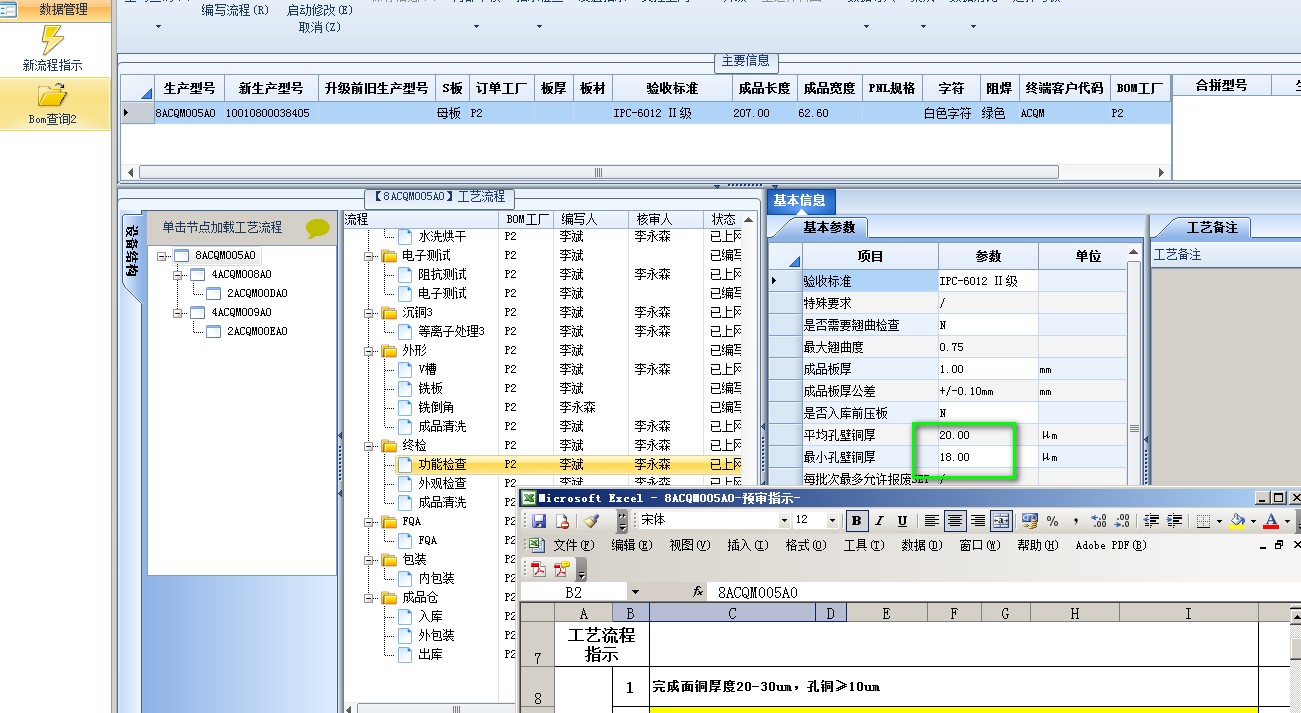Screen dimensions: 1301x713
Task: Toggle Italic formatting in Excel
Action: [x=880, y=521]
